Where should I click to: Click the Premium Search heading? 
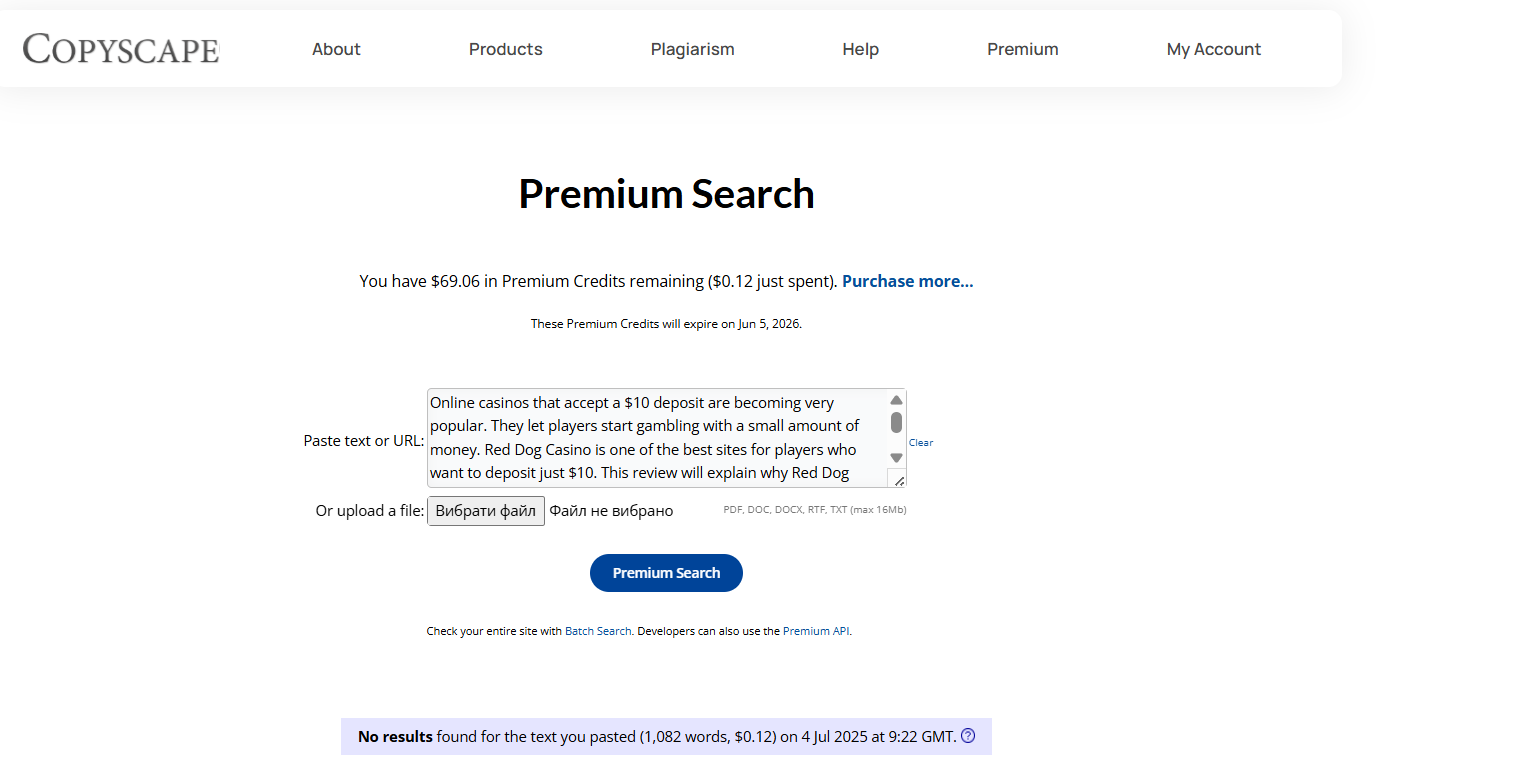666,194
